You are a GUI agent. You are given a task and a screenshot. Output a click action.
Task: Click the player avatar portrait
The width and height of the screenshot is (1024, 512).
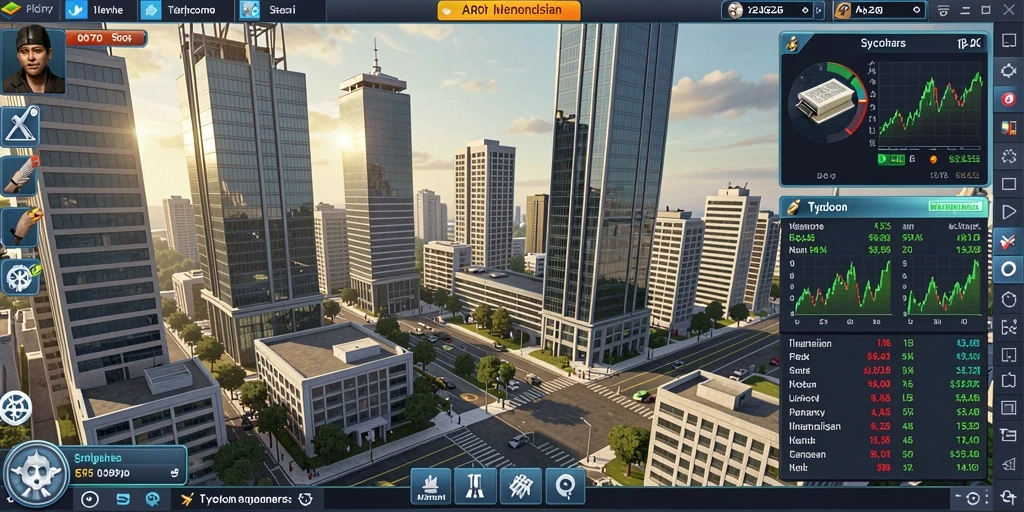pyautogui.click(x=33, y=60)
